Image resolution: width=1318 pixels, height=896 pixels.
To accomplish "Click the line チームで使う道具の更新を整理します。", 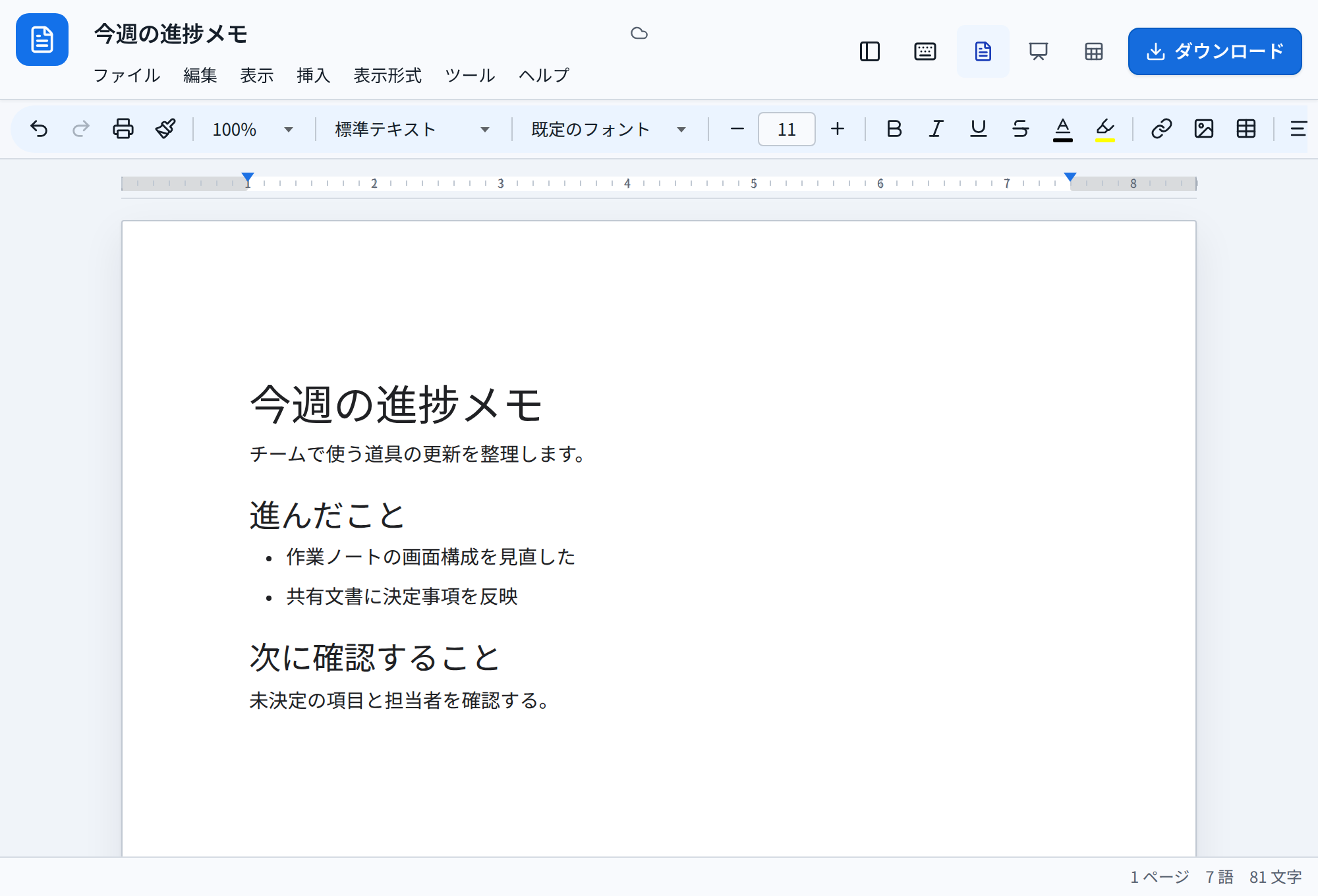I will 418,454.
